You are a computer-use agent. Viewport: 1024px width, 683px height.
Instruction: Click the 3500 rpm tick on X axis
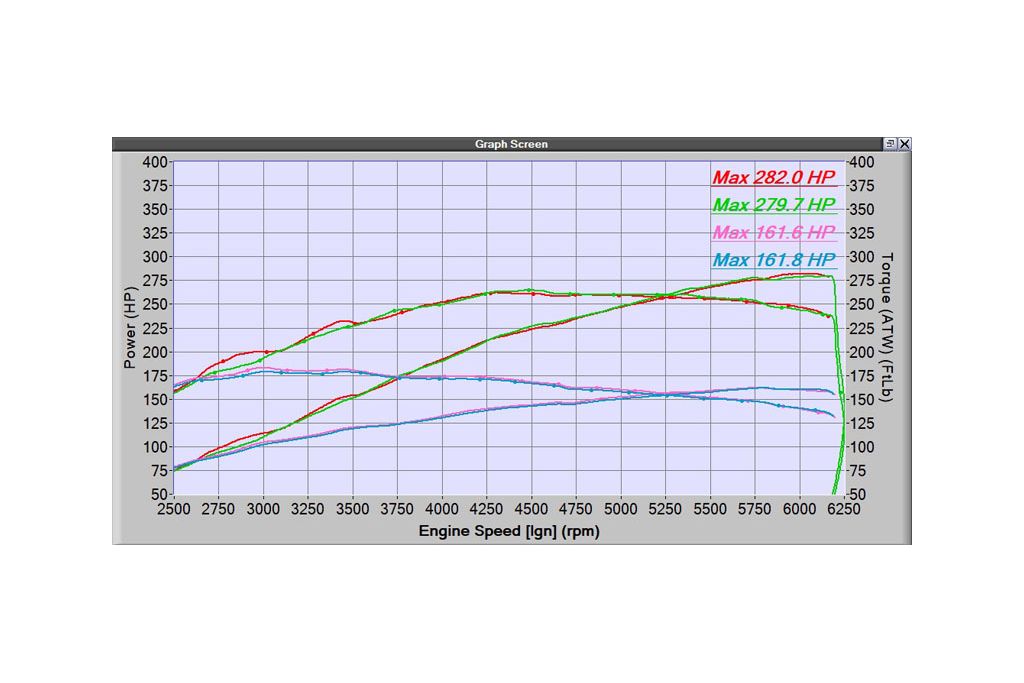tap(353, 508)
